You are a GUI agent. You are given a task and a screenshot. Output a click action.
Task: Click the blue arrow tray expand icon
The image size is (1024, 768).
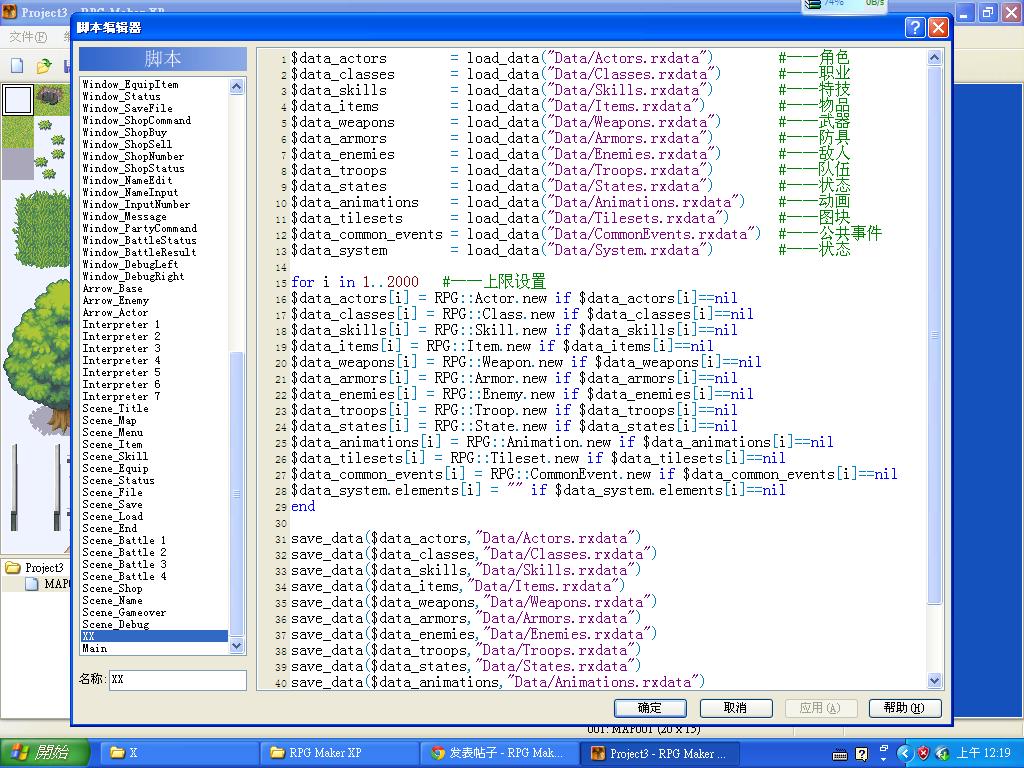click(904, 754)
